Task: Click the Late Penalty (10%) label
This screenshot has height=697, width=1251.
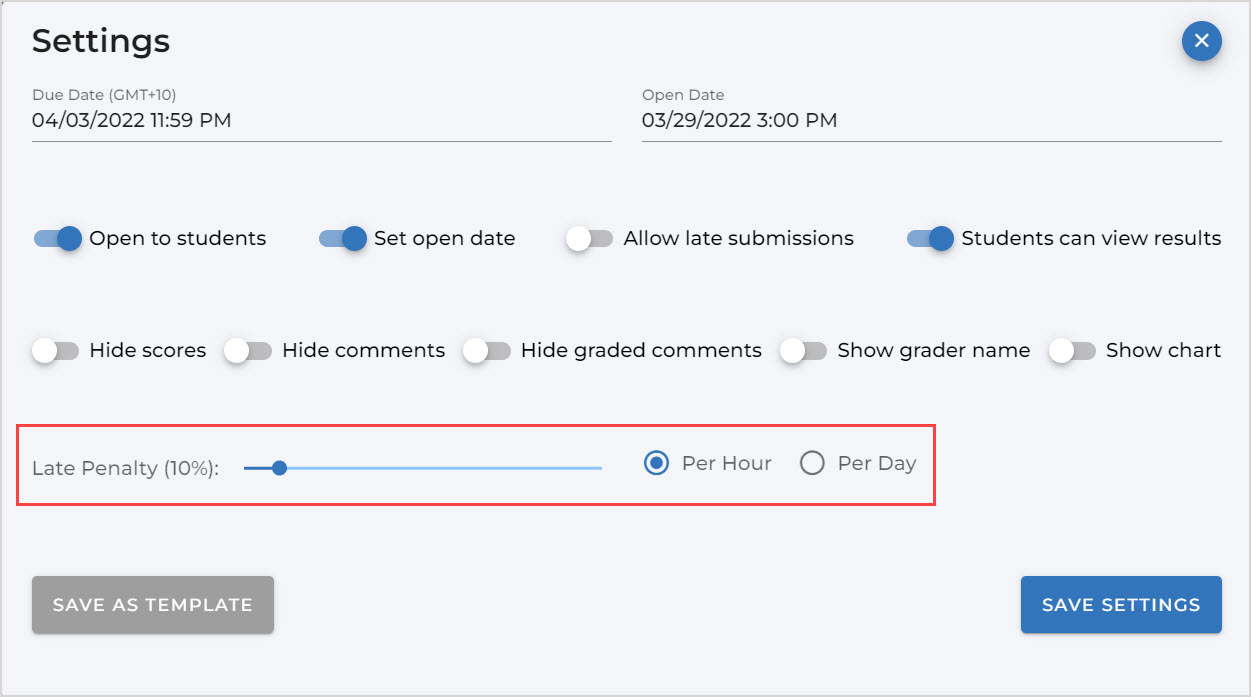Action: [x=125, y=468]
